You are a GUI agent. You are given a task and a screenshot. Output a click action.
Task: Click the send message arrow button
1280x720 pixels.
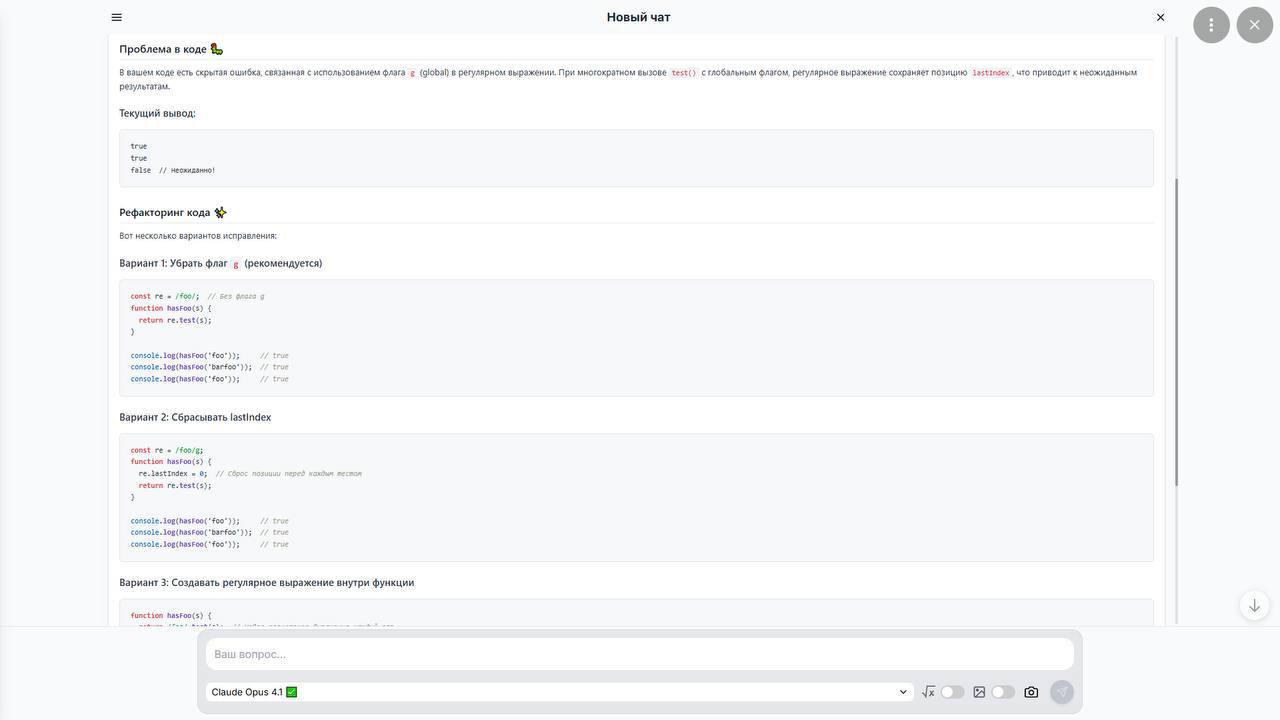tap(1062, 692)
